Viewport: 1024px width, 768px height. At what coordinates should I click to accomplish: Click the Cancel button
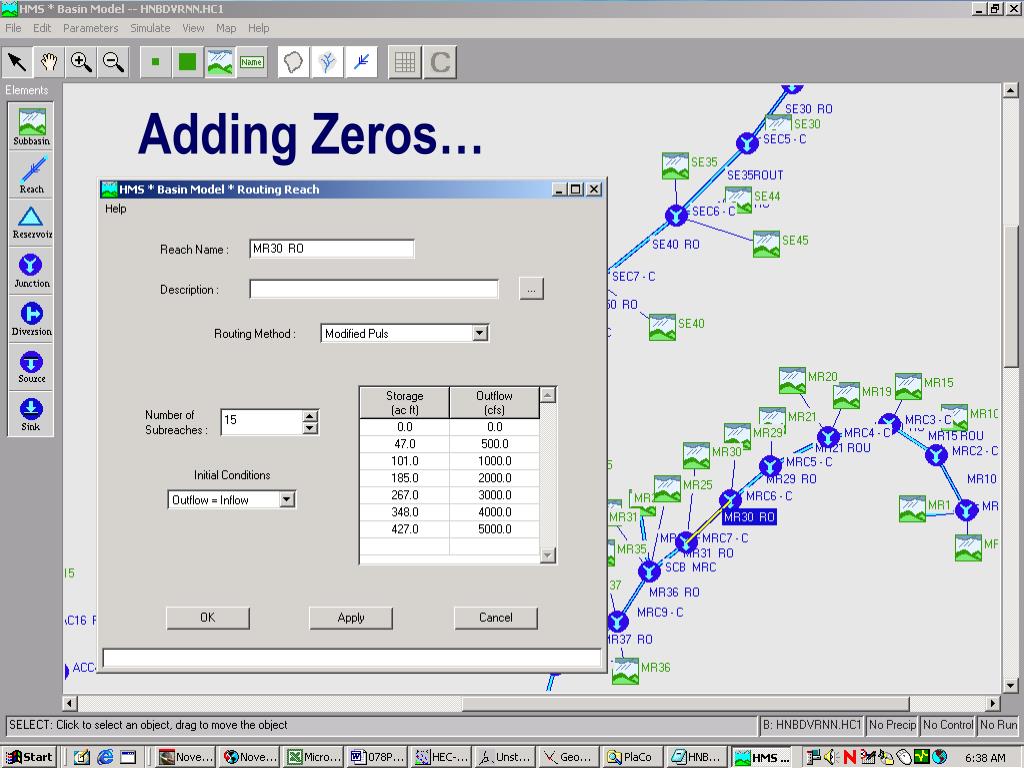coord(496,618)
